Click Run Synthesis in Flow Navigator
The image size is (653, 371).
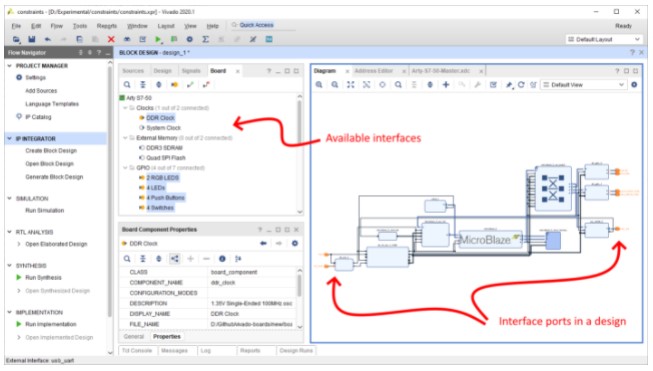(x=43, y=277)
